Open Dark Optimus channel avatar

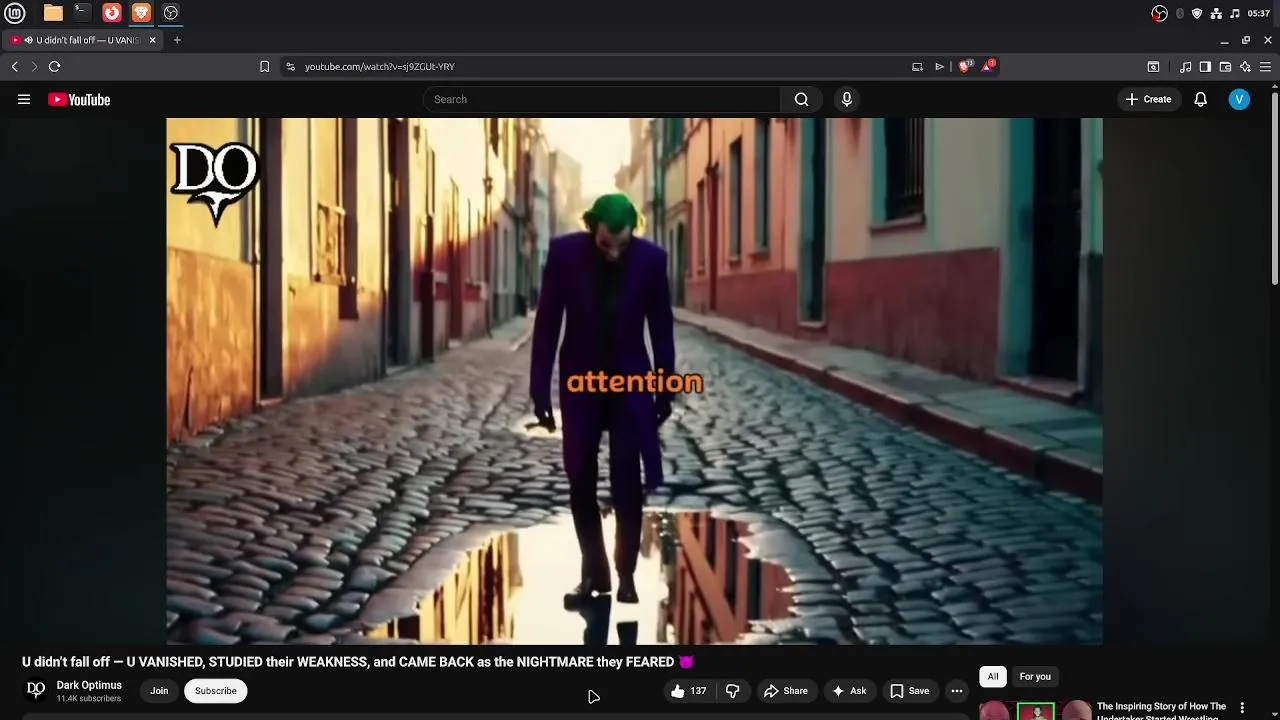36,690
